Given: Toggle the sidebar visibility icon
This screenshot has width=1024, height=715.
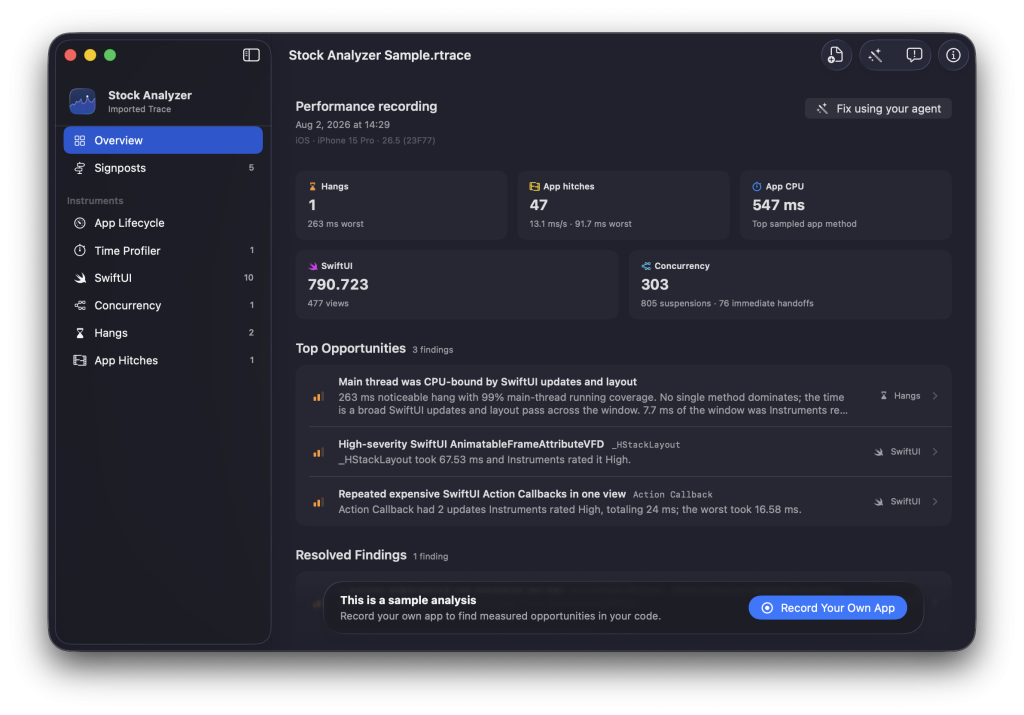Looking at the screenshot, I should point(251,55).
